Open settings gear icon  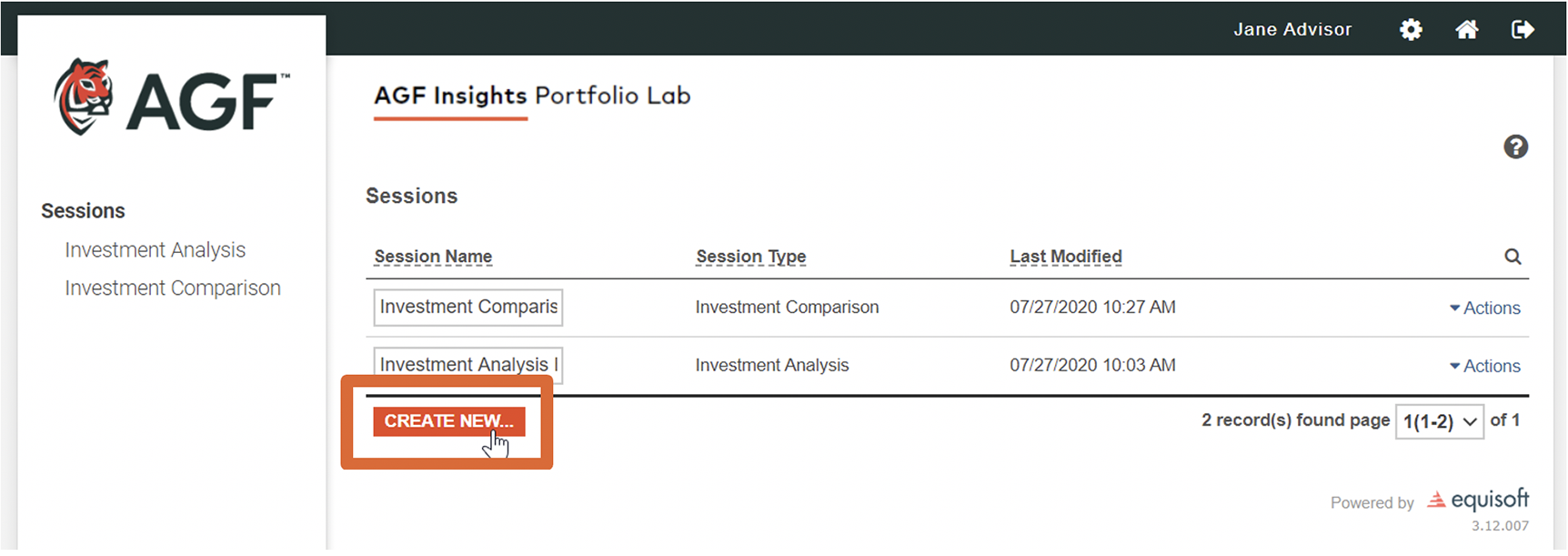[1411, 30]
